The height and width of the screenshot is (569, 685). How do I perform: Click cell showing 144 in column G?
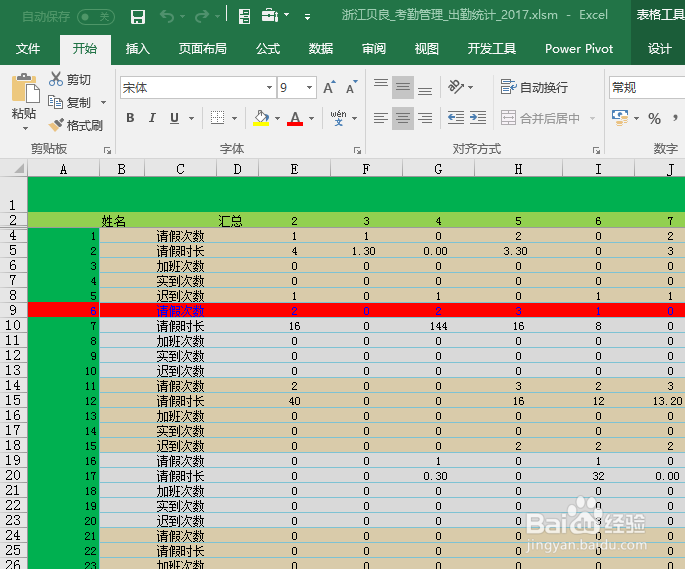(x=438, y=326)
